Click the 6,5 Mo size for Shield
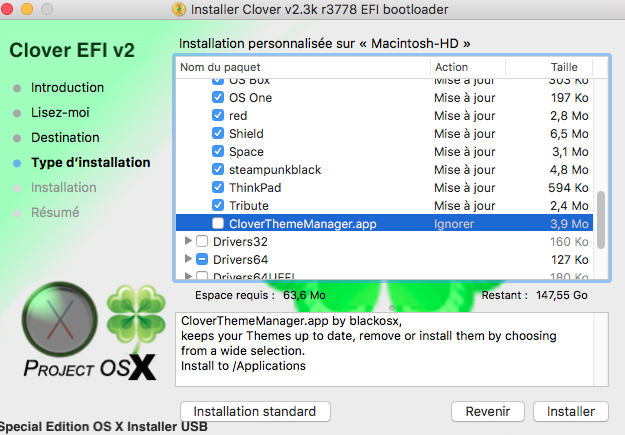 tap(569, 134)
